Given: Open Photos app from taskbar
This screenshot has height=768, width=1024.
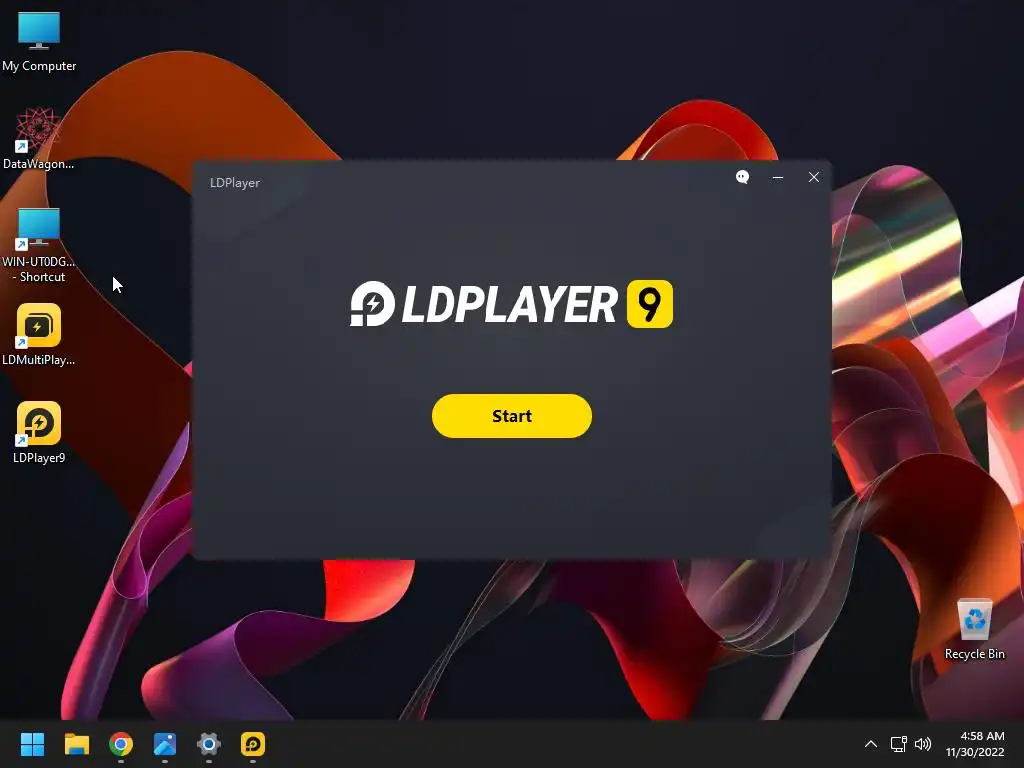Looking at the screenshot, I should (165, 744).
